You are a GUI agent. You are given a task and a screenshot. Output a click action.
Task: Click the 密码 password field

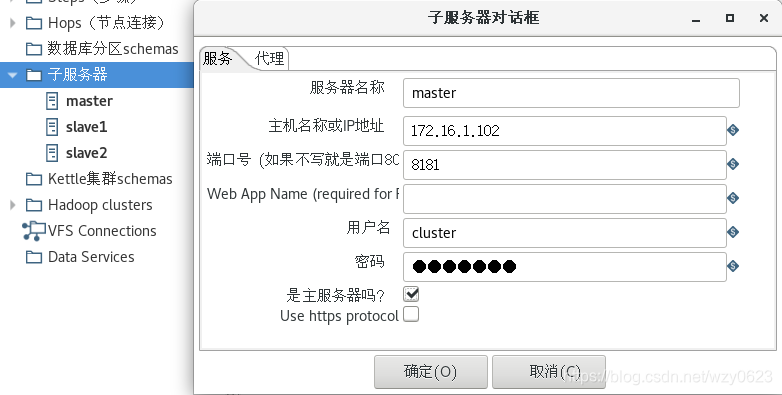tap(565, 266)
